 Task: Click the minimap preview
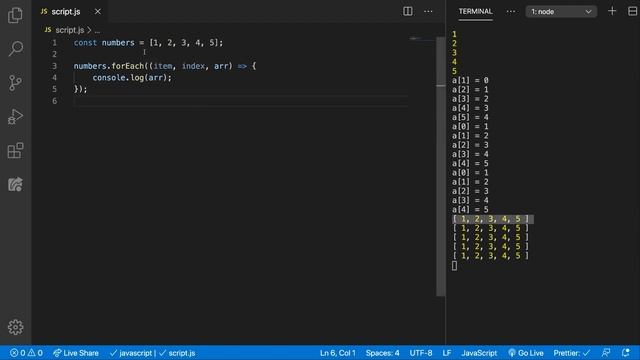pyautogui.click(x=422, y=39)
